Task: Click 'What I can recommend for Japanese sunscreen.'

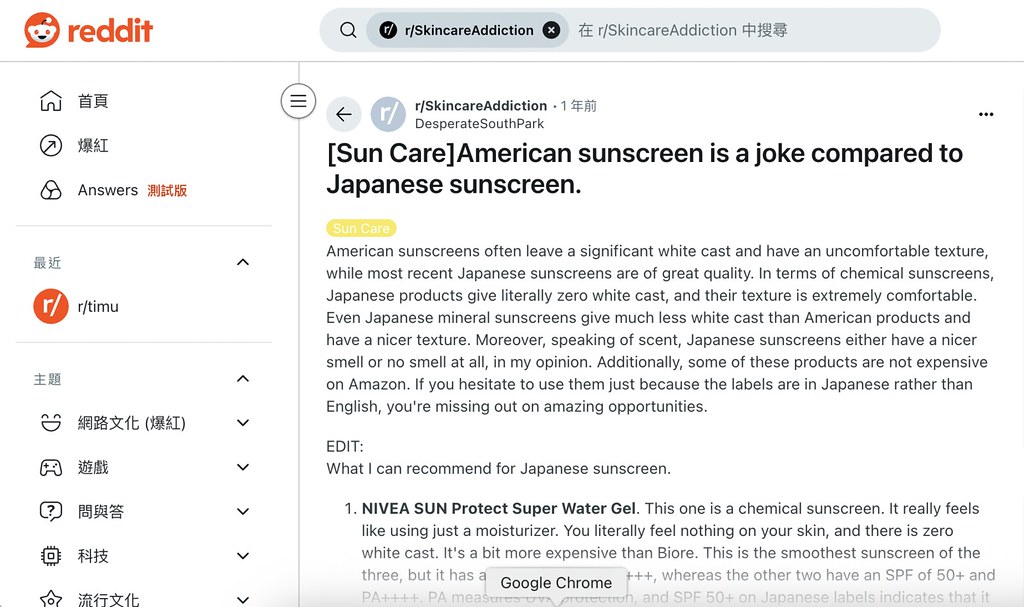Action: 498,468
